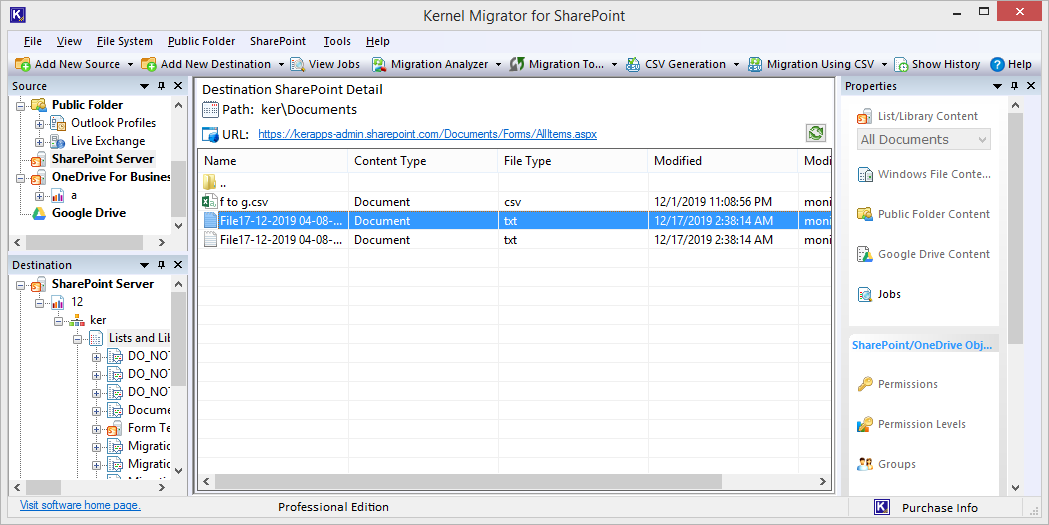Sort by the Modified column header
Viewport: 1049px width, 525px height.
point(723,161)
